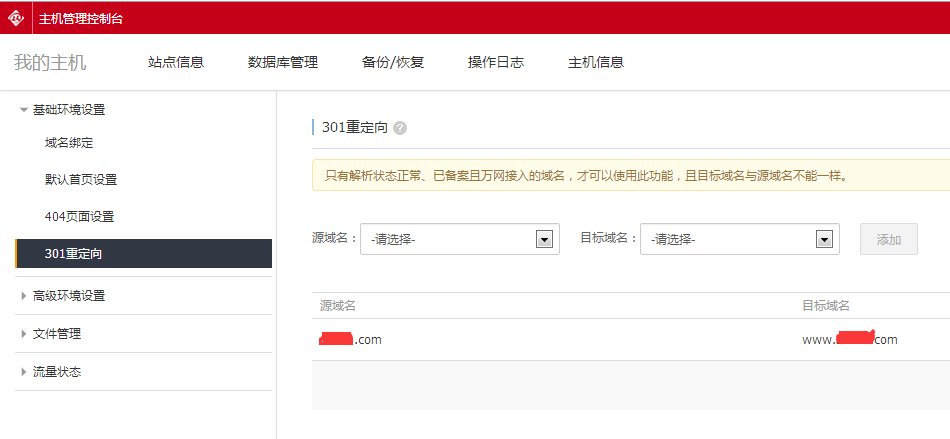This screenshot has height=439, width=950.
Task: Switch to the 数据库管理 tab
Action: (x=283, y=62)
